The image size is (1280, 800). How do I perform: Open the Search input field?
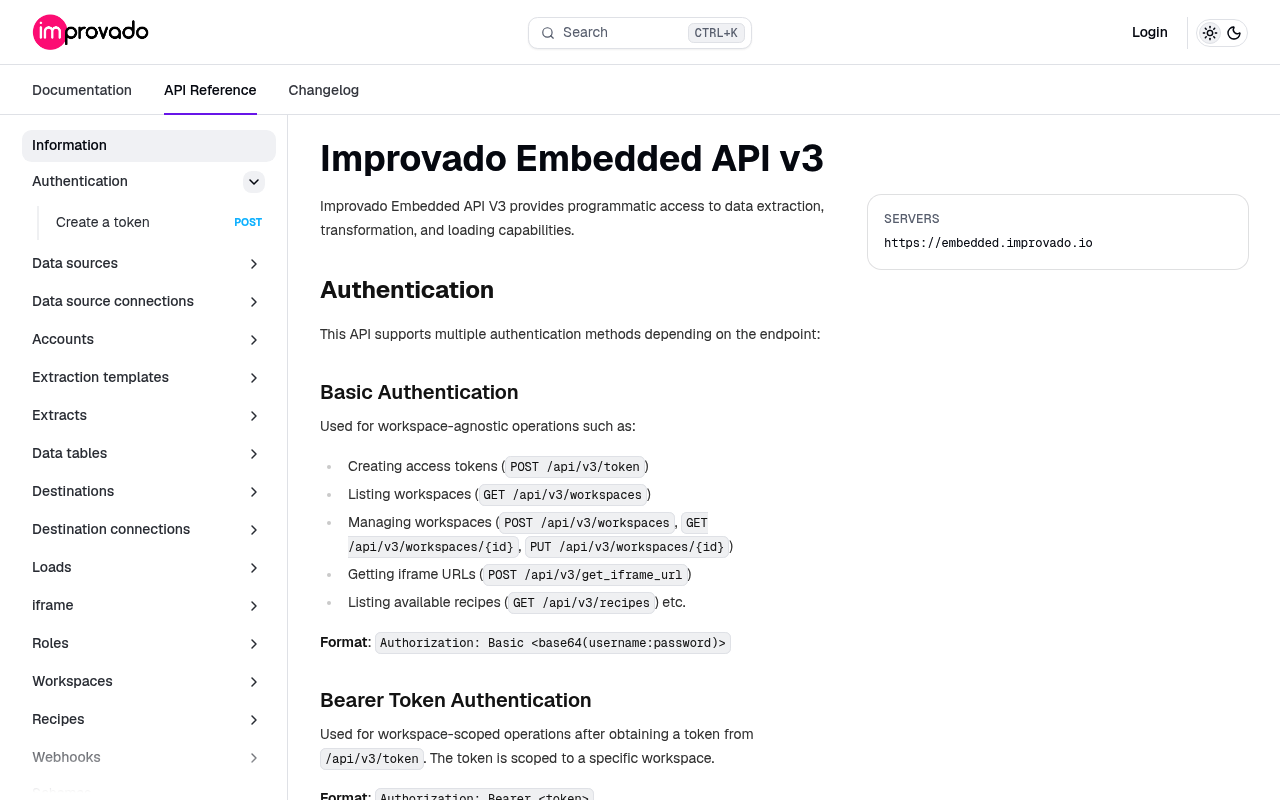(640, 33)
